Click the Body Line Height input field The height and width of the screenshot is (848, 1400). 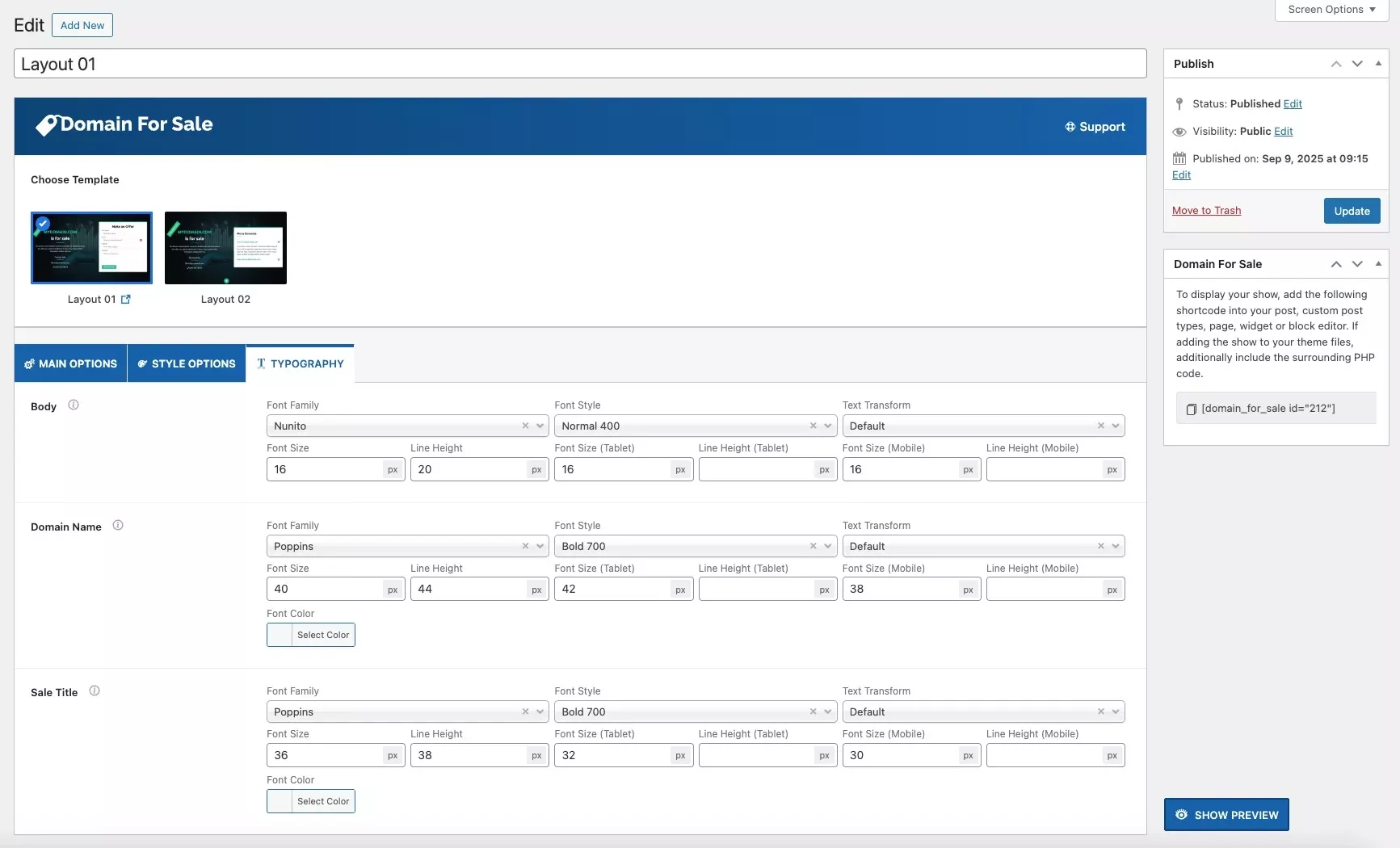(469, 470)
